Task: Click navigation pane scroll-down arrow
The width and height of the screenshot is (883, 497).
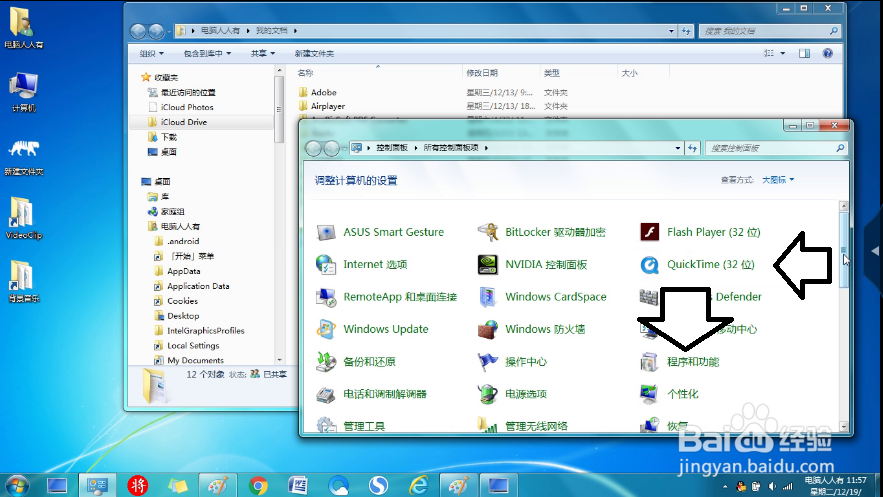Action: tap(279, 360)
